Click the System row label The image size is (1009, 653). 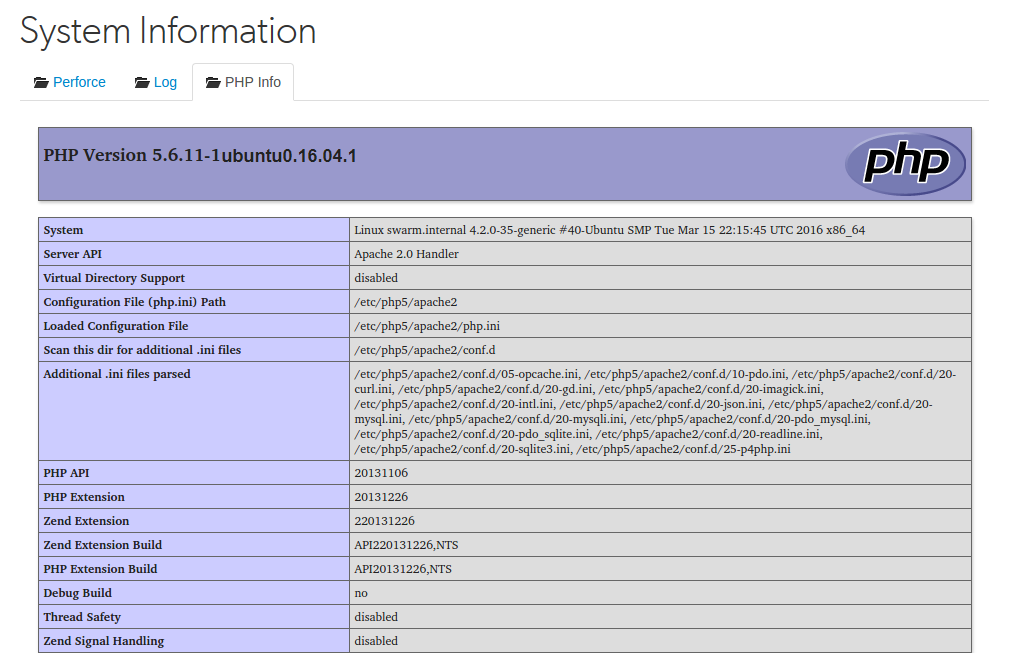(63, 230)
